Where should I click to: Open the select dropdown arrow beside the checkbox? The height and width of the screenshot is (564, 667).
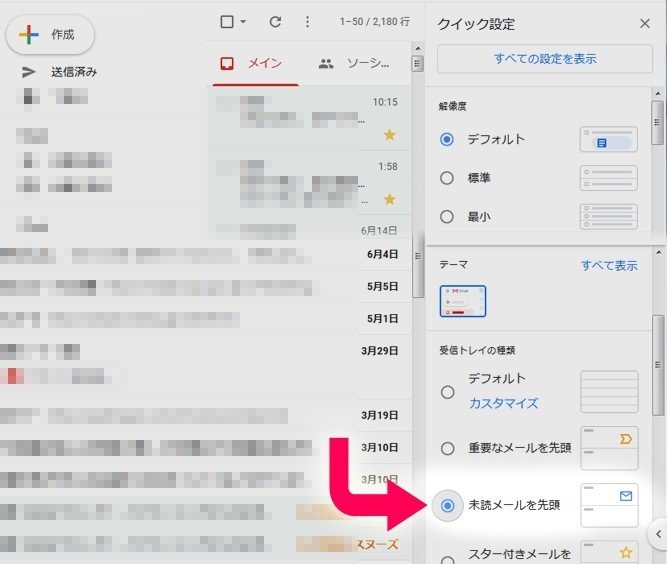(243, 21)
